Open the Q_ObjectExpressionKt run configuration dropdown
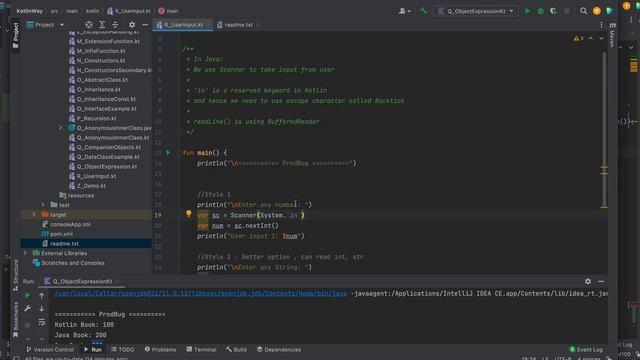This screenshot has width=640, height=360. (476, 11)
